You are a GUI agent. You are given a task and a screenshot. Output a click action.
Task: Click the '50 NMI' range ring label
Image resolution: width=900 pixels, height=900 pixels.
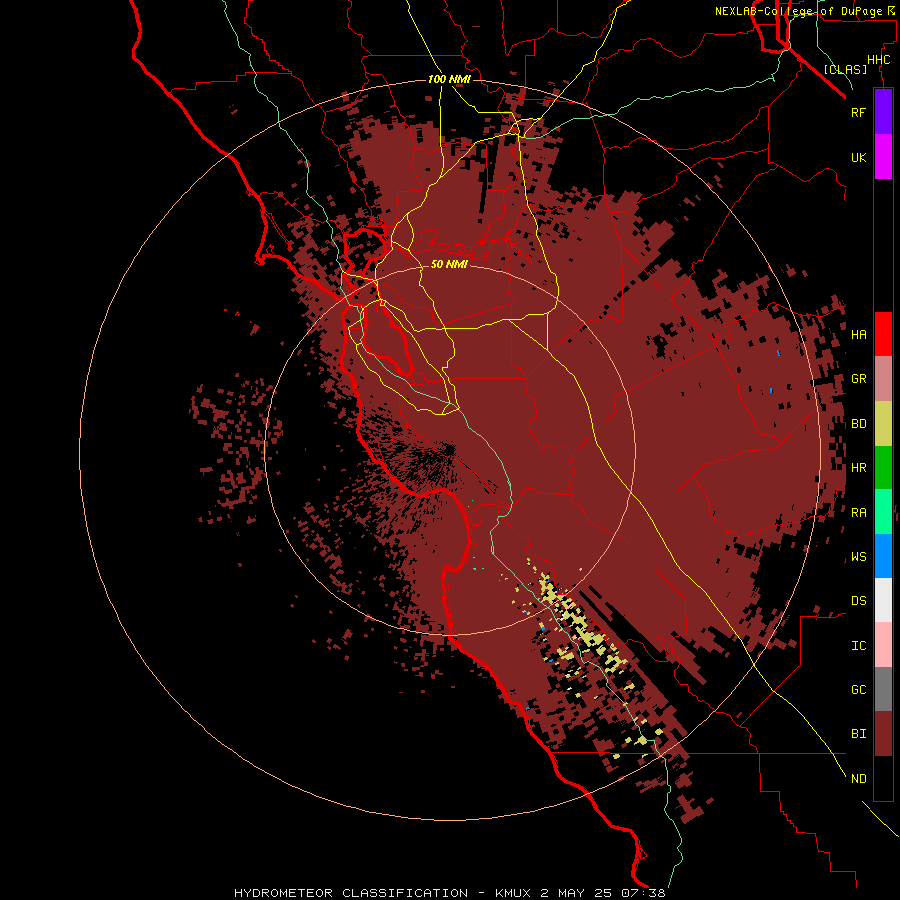449,264
